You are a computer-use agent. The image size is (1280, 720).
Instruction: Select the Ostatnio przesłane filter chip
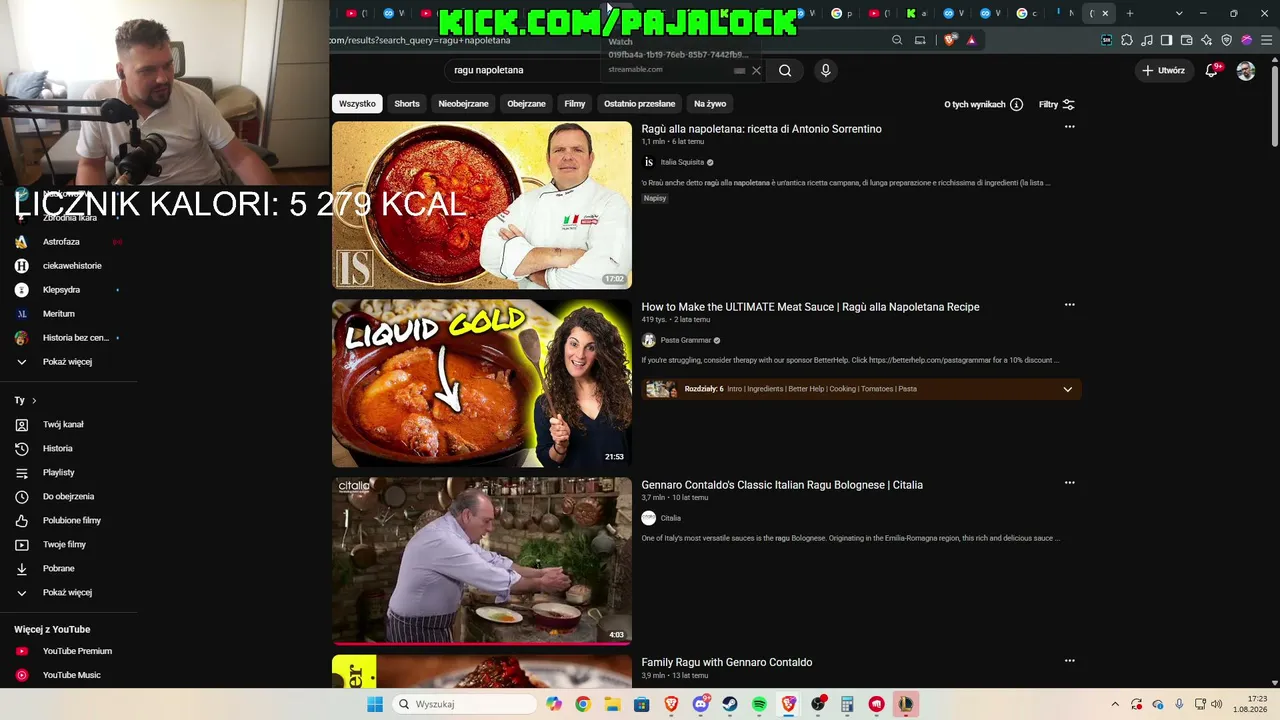point(640,104)
